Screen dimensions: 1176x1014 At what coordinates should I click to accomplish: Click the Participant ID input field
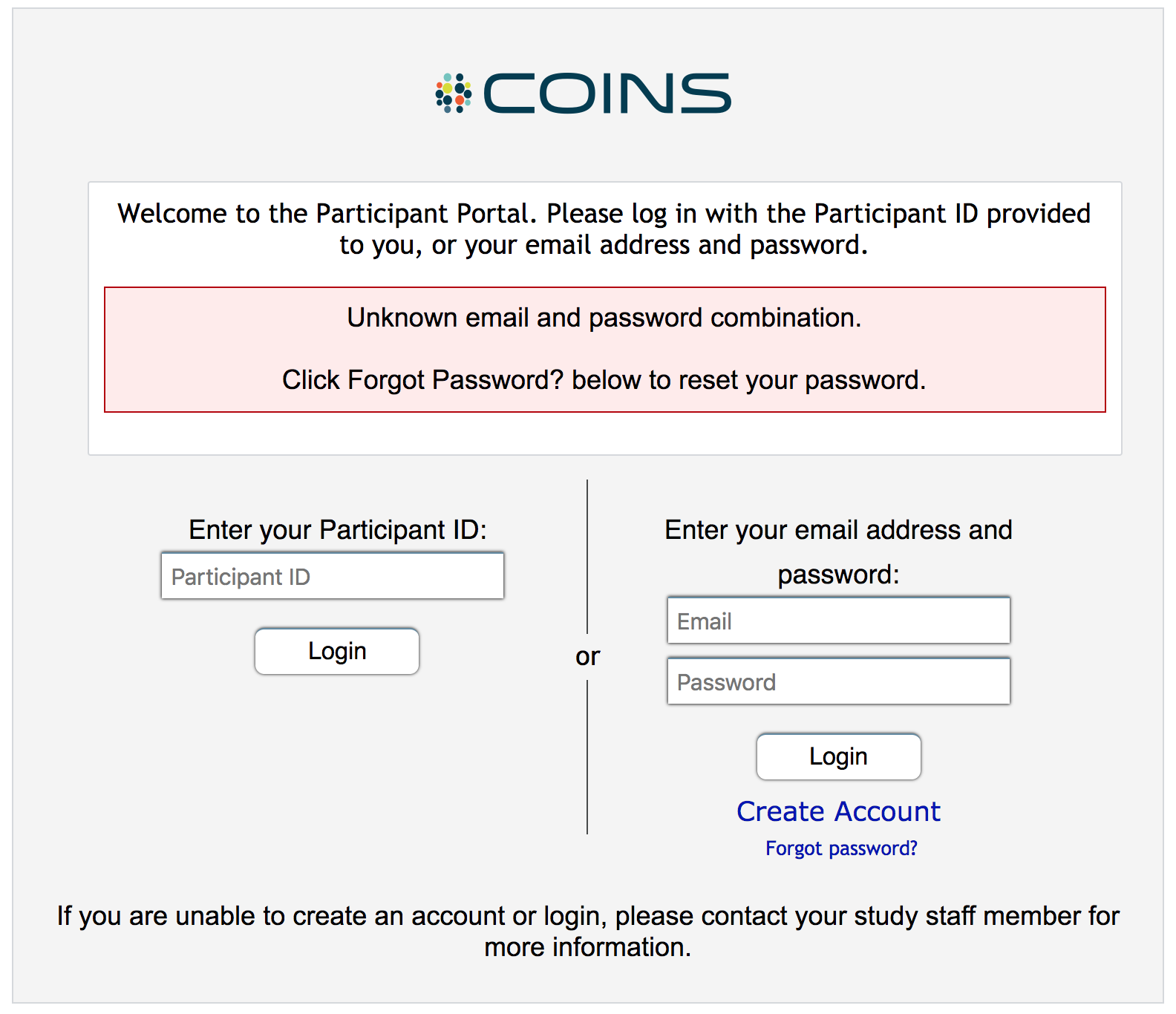pyautogui.click(x=332, y=575)
